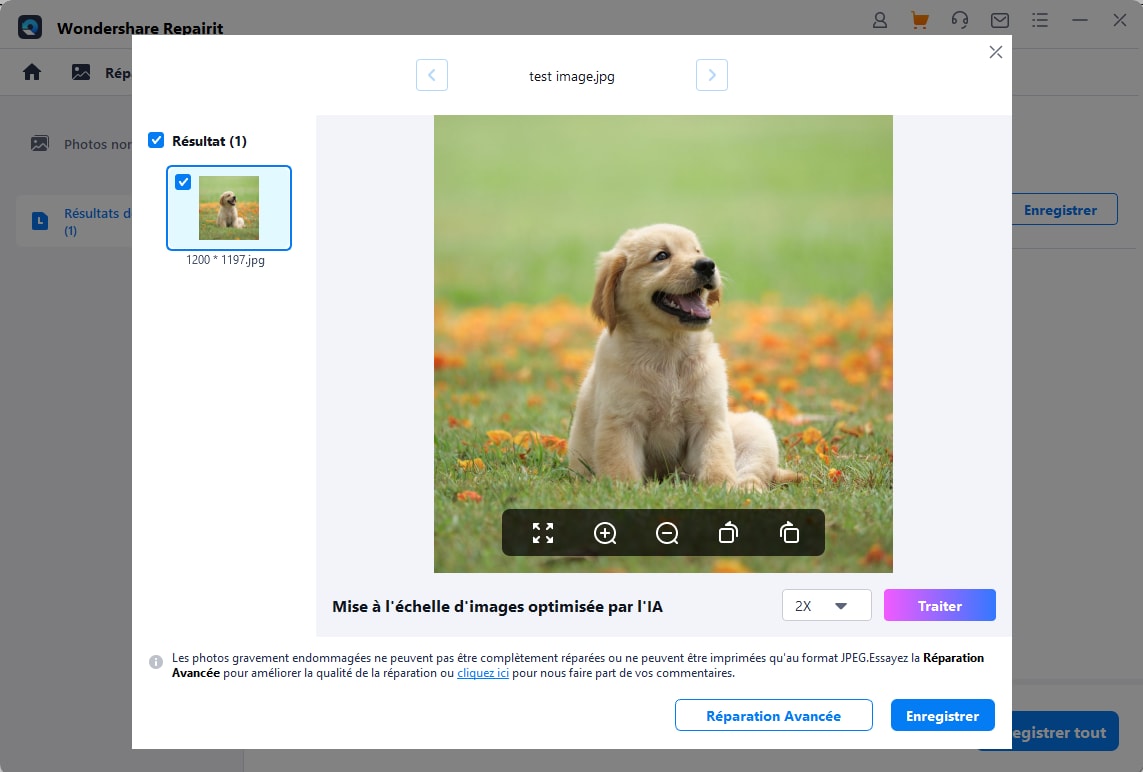Open the user account icon
Viewport: 1143px width, 772px height.
(880, 20)
